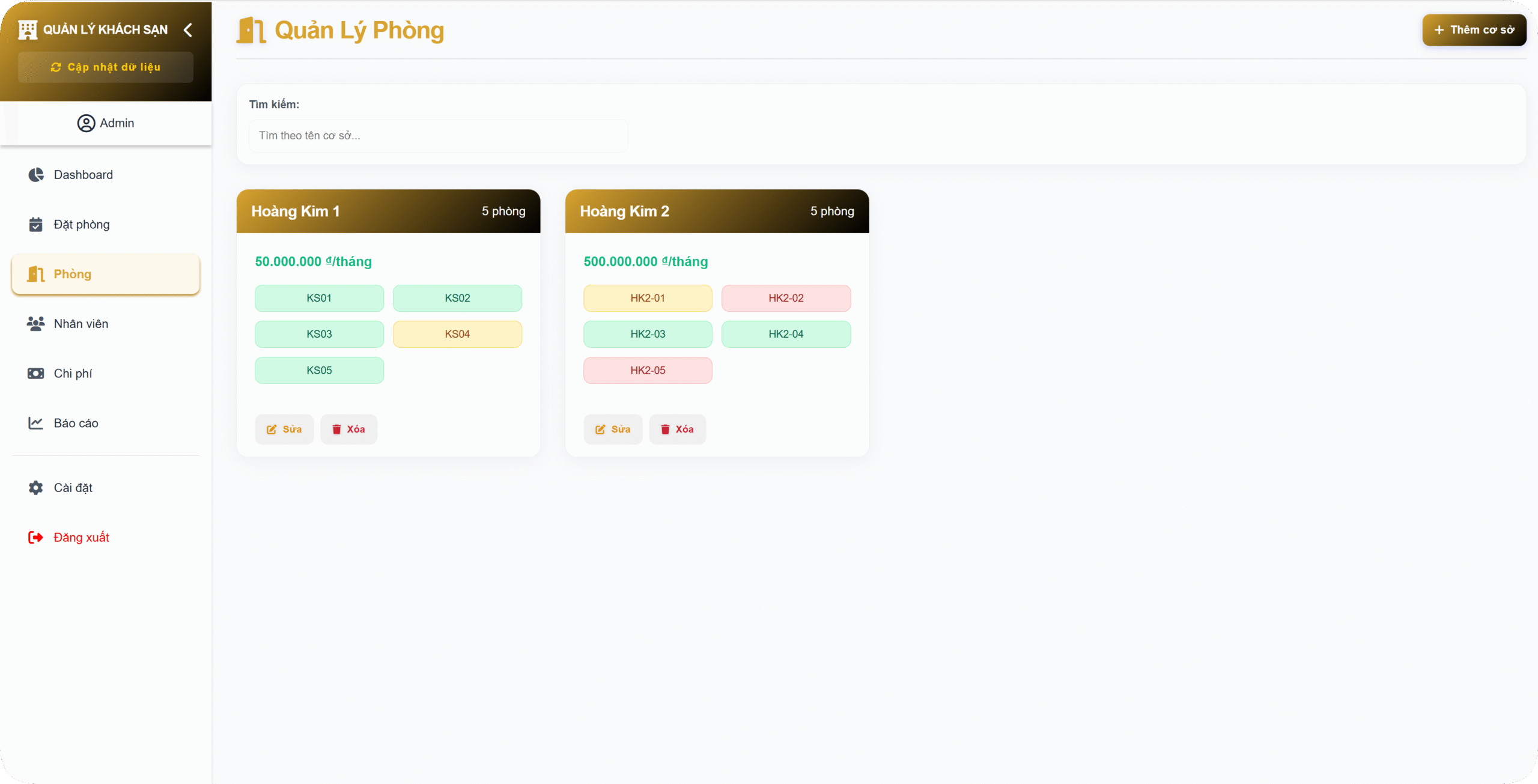Click the Đặt phòng calendar icon

pos(36,225)
